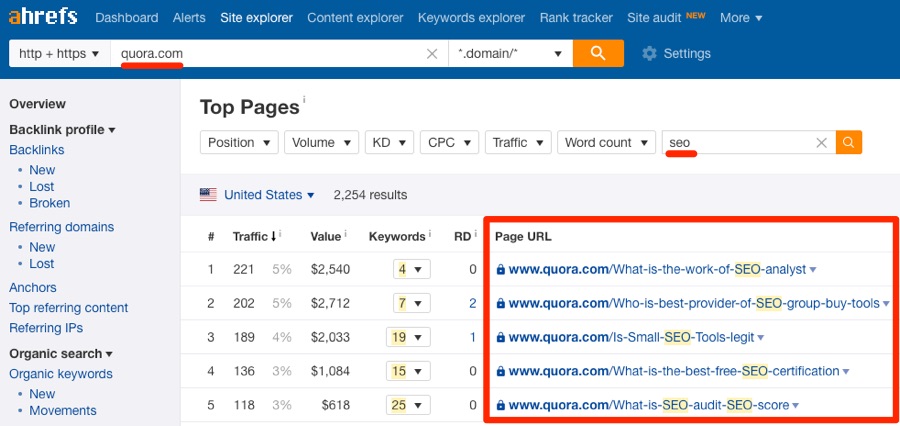Open Settings via the gear icon
Image resolution: width=900 pixels, height=426 pixels.
pos(650,54)
